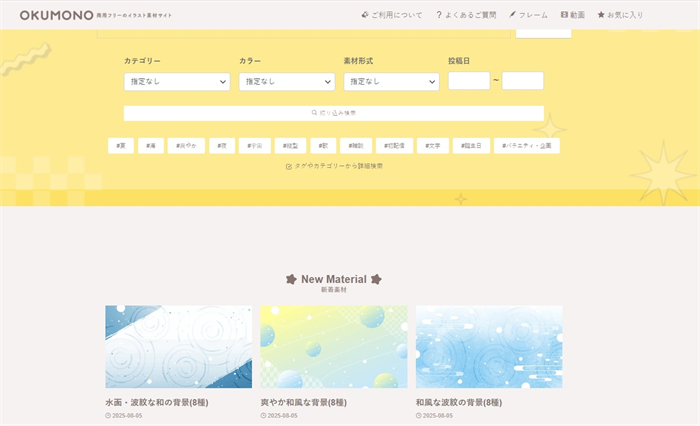The width and height of the screenshot is (700, 426).
Task: Open タグやカテゴリーから詳細検索 link
Action: [x=334, y=166]
